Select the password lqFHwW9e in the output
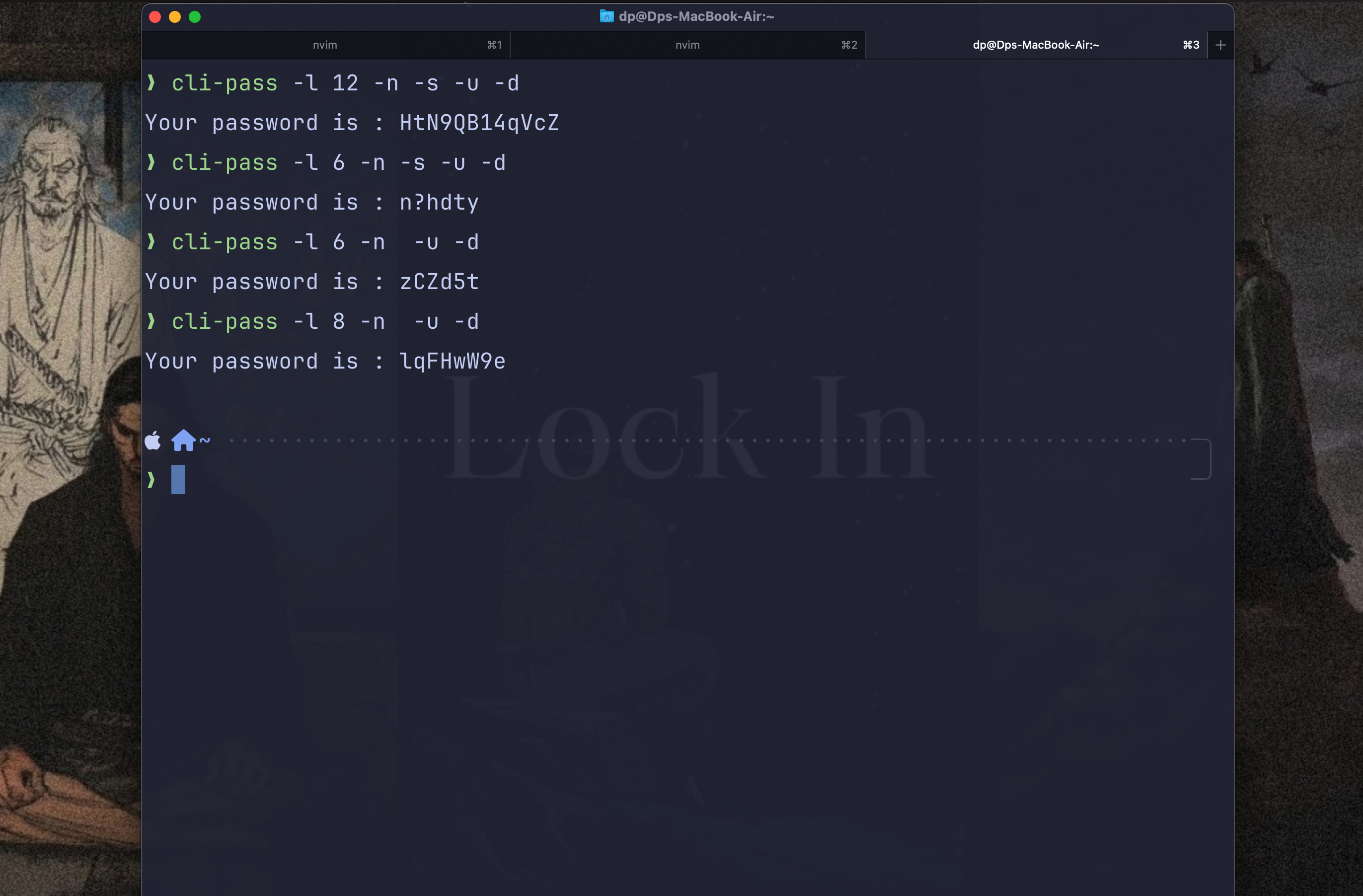 coord(453,361)
